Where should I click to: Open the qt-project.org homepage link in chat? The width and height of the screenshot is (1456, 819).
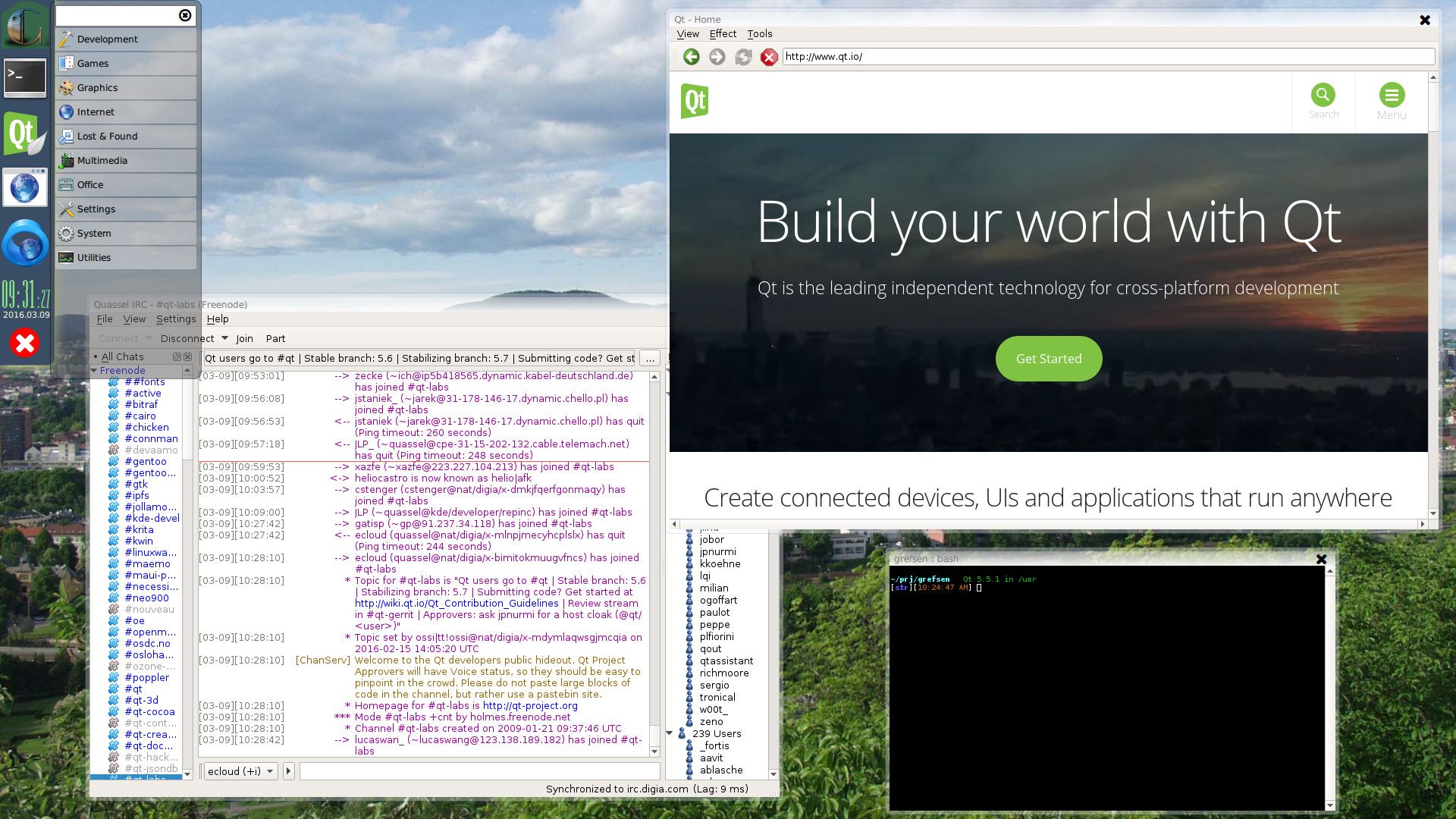pyautogui.click(x=530, y=705)
